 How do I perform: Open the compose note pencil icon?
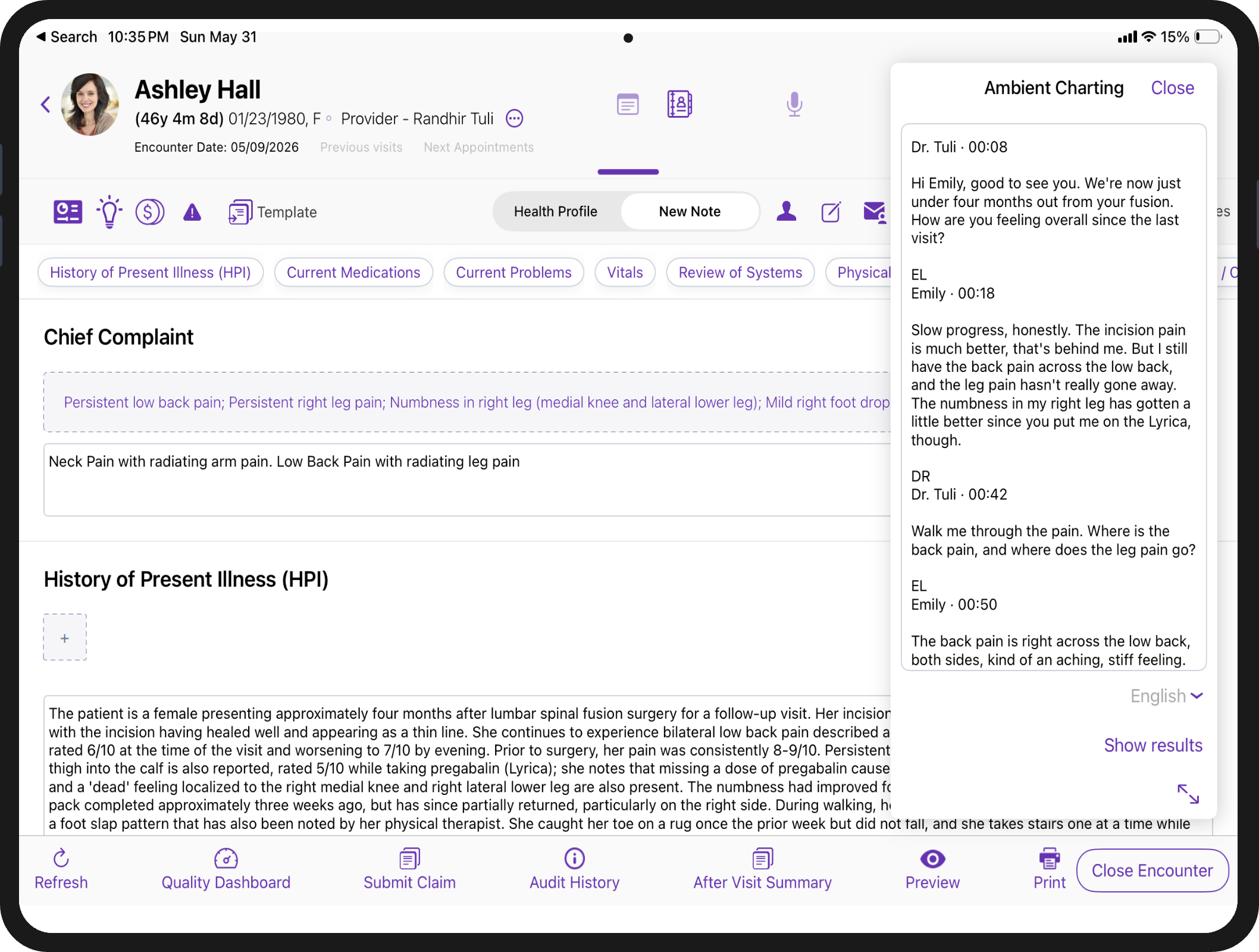pyautogui.click(x=831, y=211)
